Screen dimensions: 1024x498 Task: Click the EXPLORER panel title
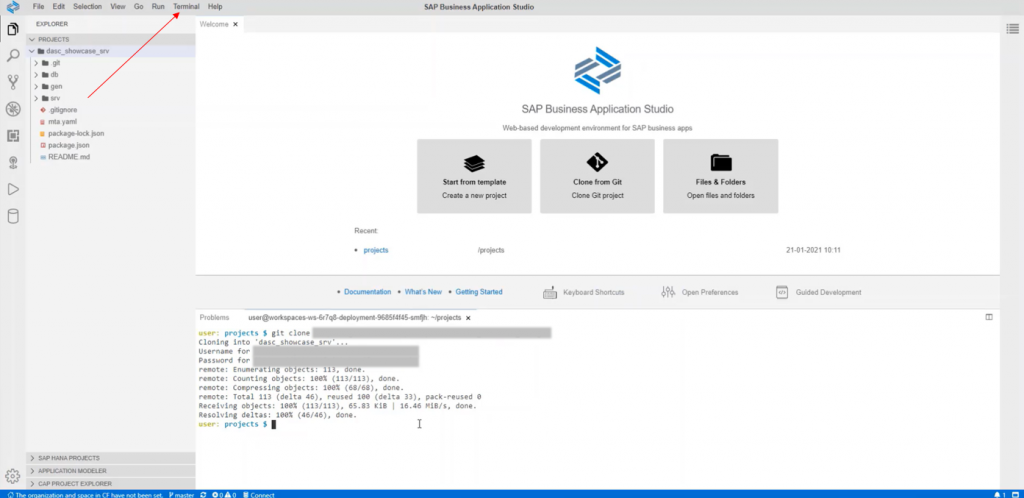[x=52, y=24]
